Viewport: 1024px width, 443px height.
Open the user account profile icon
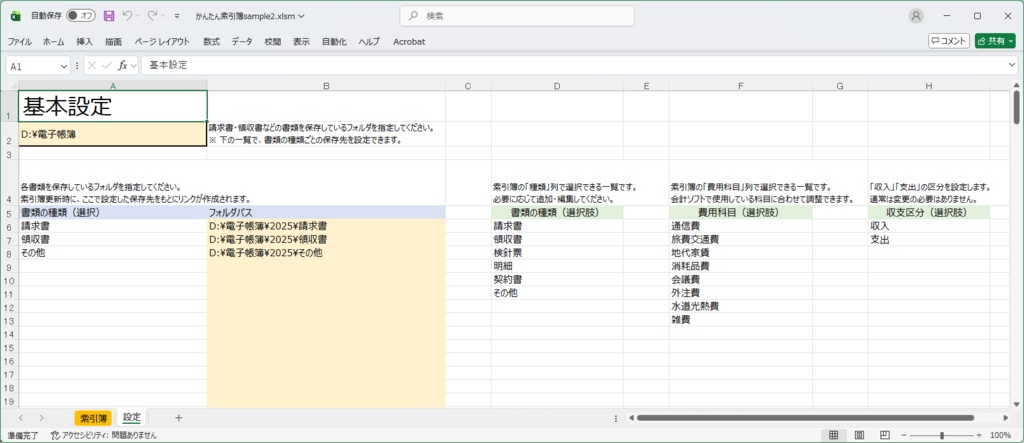[x=916, y=16]
